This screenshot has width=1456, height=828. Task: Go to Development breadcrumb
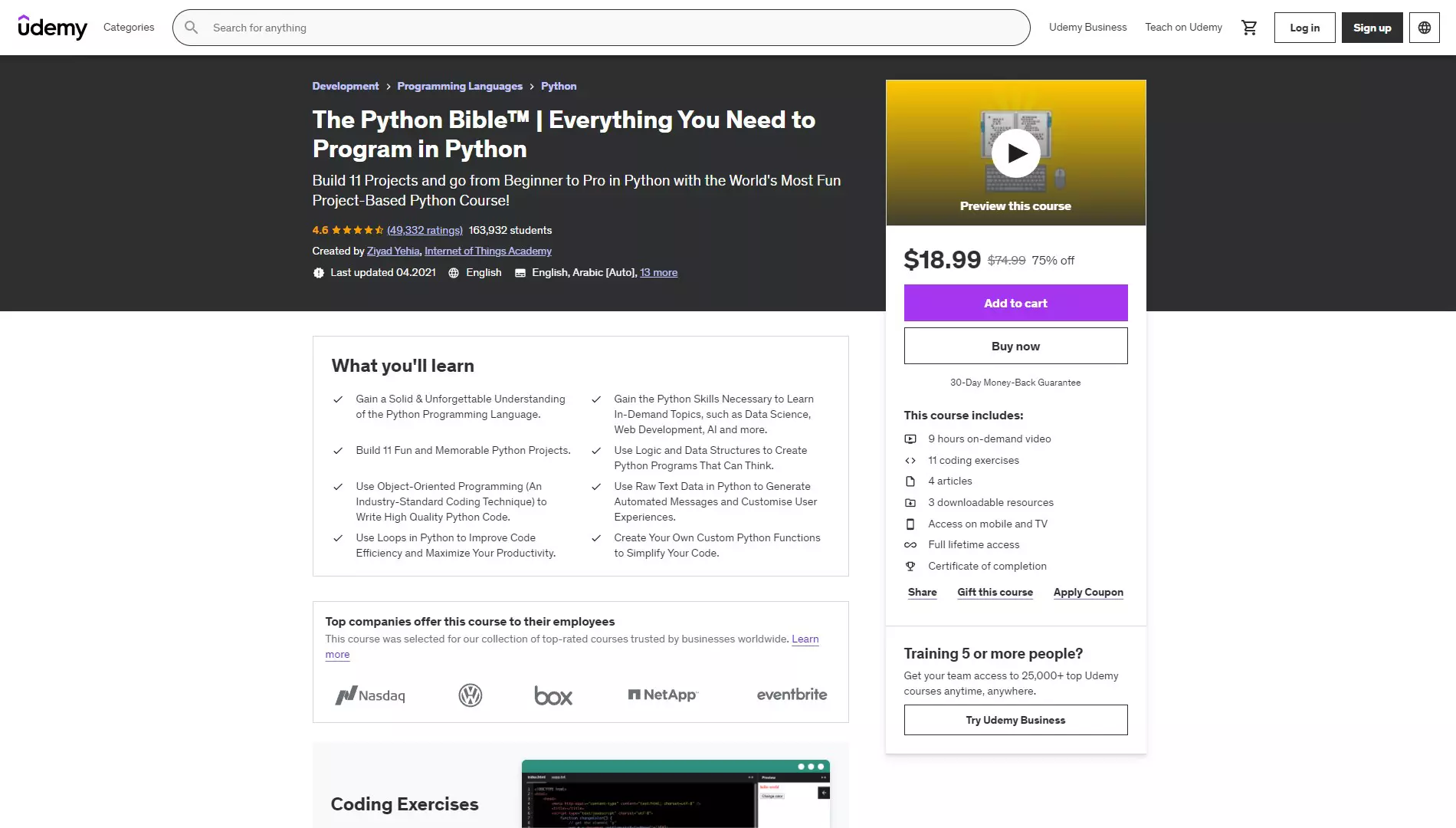point(346,87)
